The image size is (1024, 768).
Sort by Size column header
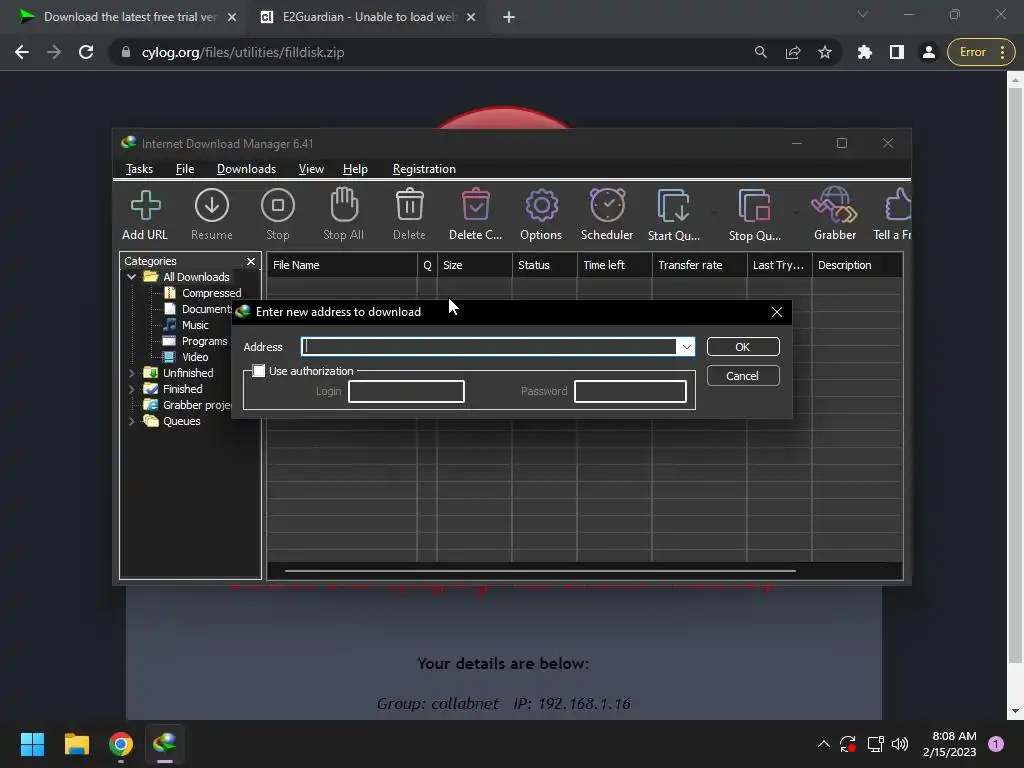tap(474, 265)
